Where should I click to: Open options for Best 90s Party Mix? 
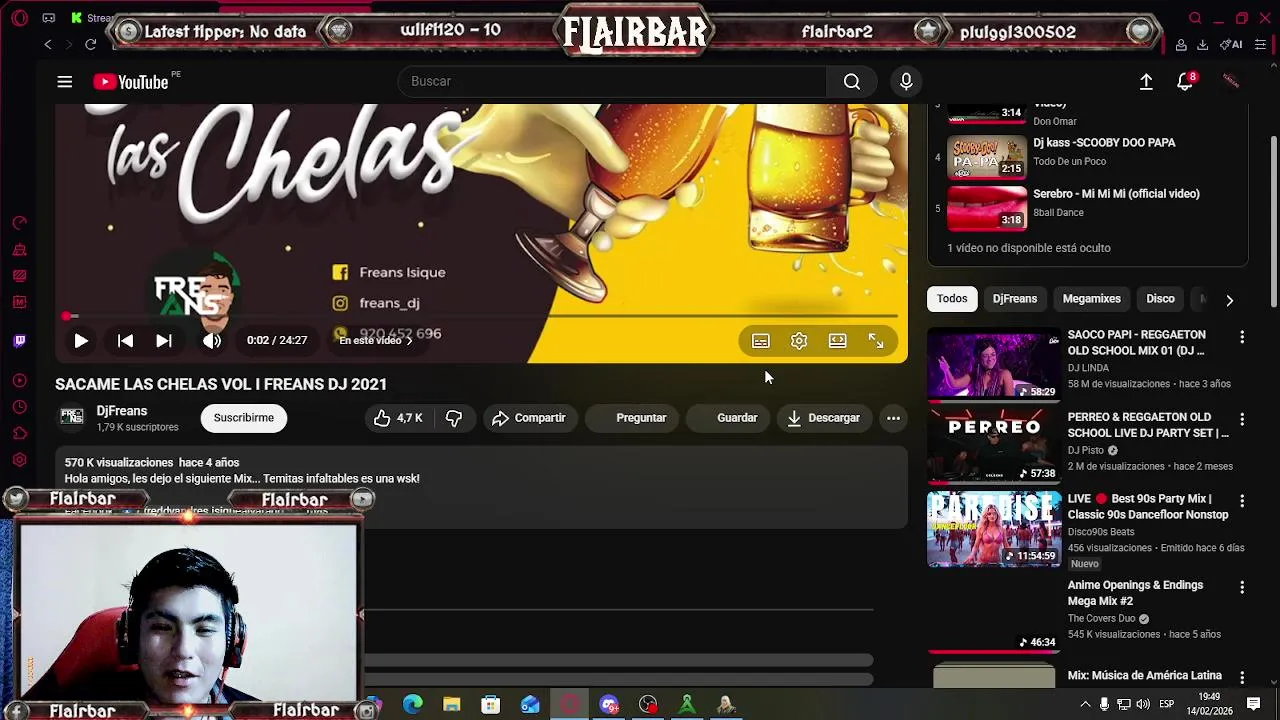click(x=1242, y=502)
